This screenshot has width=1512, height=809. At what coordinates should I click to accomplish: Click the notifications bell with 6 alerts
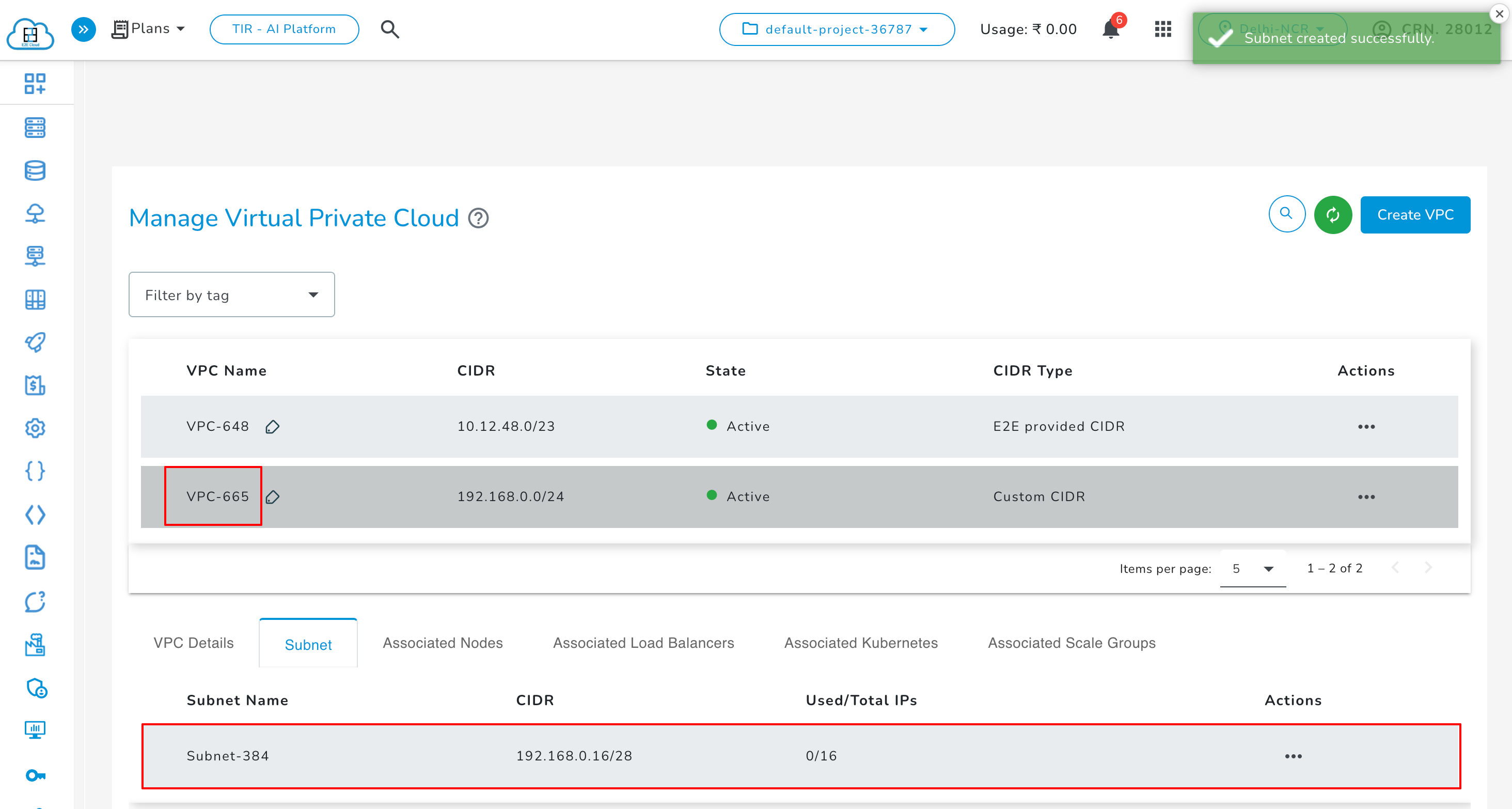(x=1111, y=29)
